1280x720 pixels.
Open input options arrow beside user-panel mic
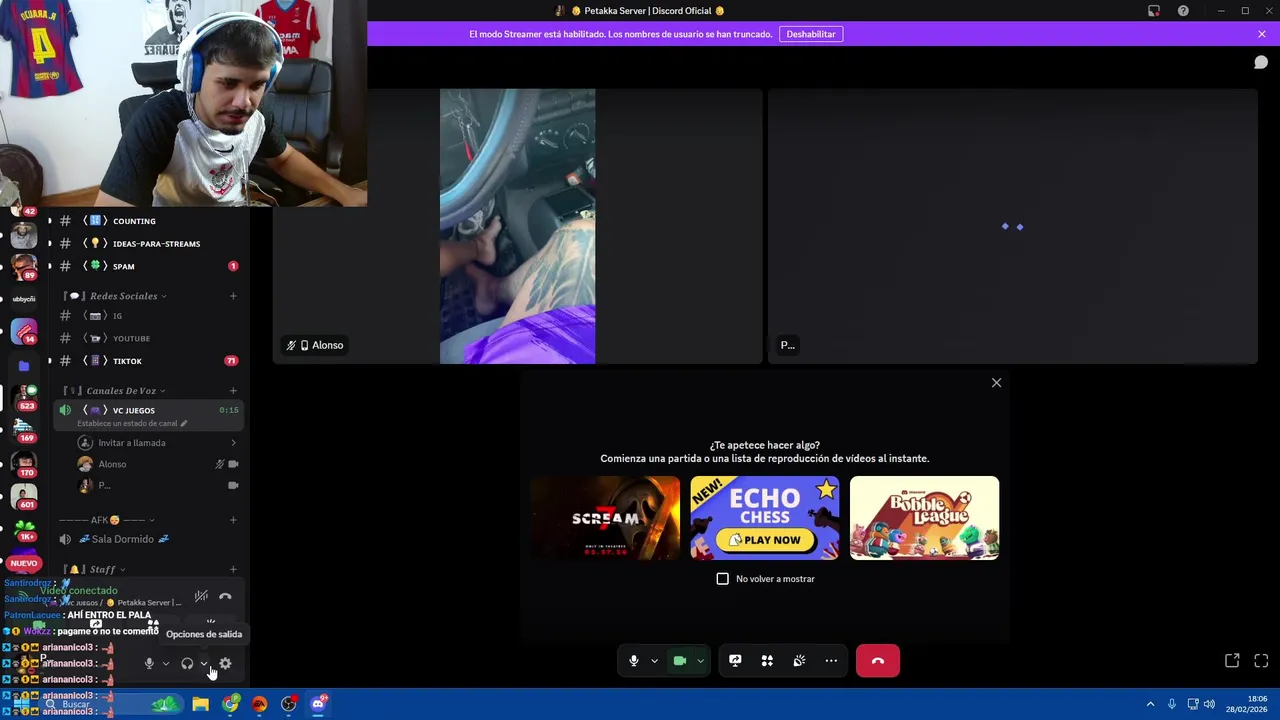pos(165,664)
